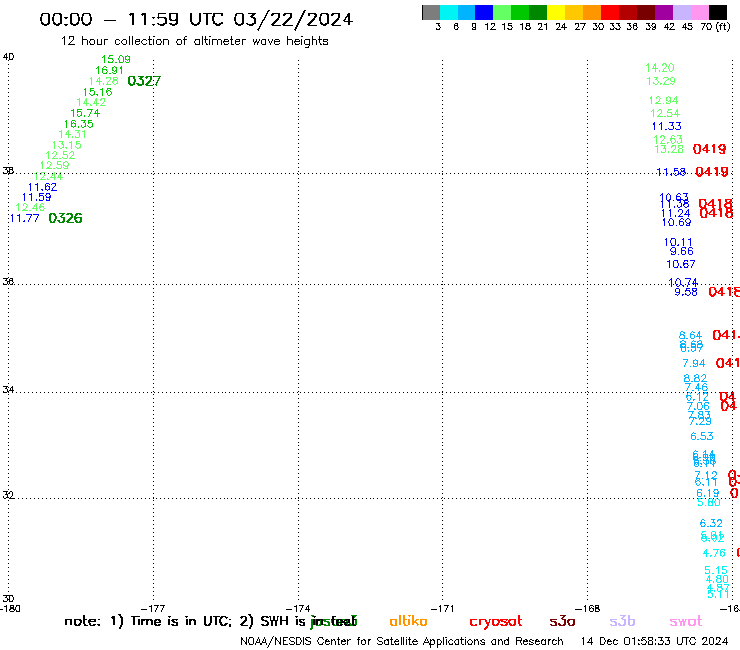740x650 pixels.
Task: Click the yellow swatch in the color scale
Action: click(x=556, y=12)
